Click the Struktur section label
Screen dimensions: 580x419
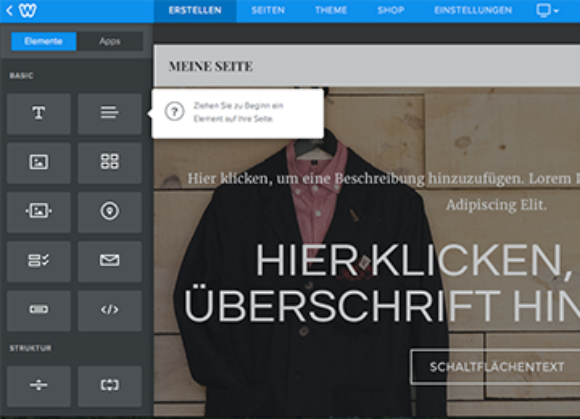pyautogui.click(x=30, y=348)
